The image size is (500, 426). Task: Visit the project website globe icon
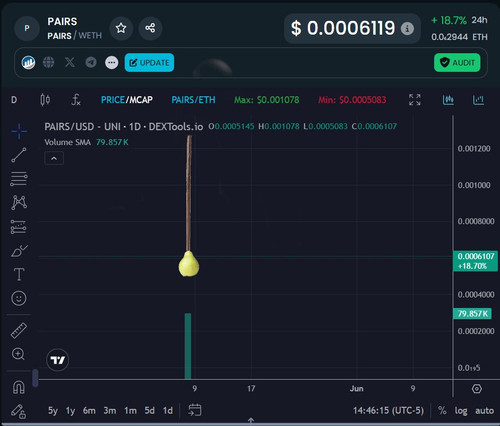click(x=49, y=62)
